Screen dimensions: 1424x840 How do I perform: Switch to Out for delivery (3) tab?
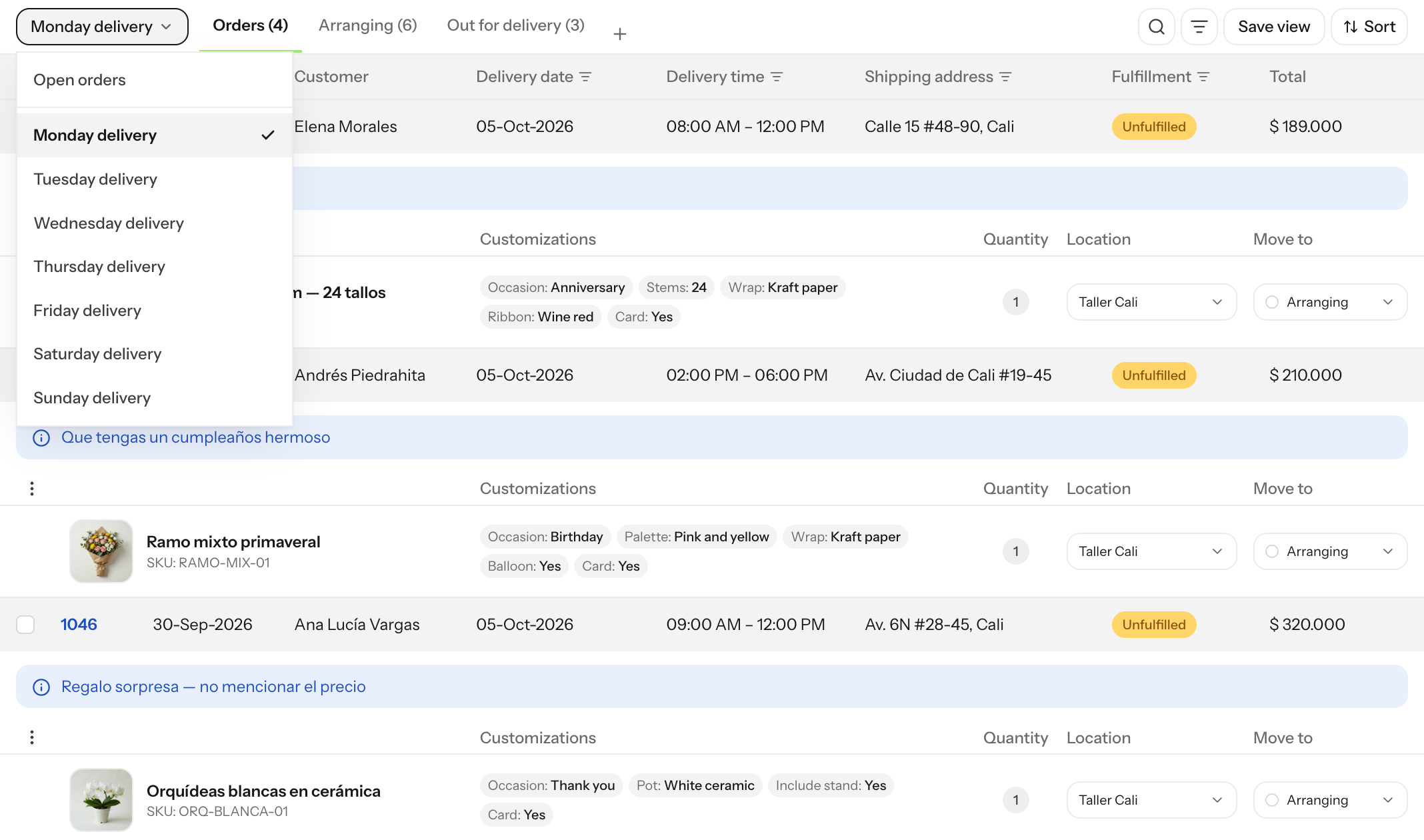tap(515, 25)
